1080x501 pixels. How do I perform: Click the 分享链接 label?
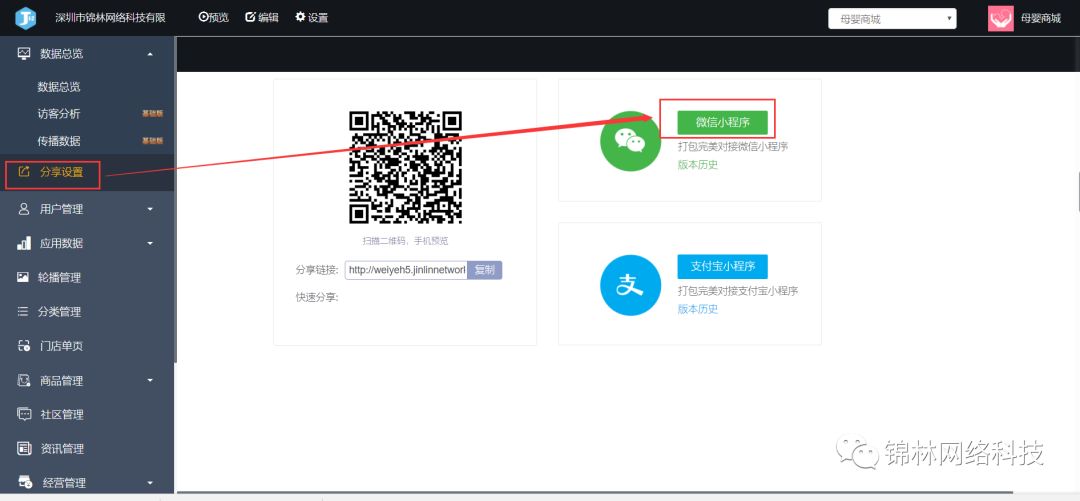318,270
